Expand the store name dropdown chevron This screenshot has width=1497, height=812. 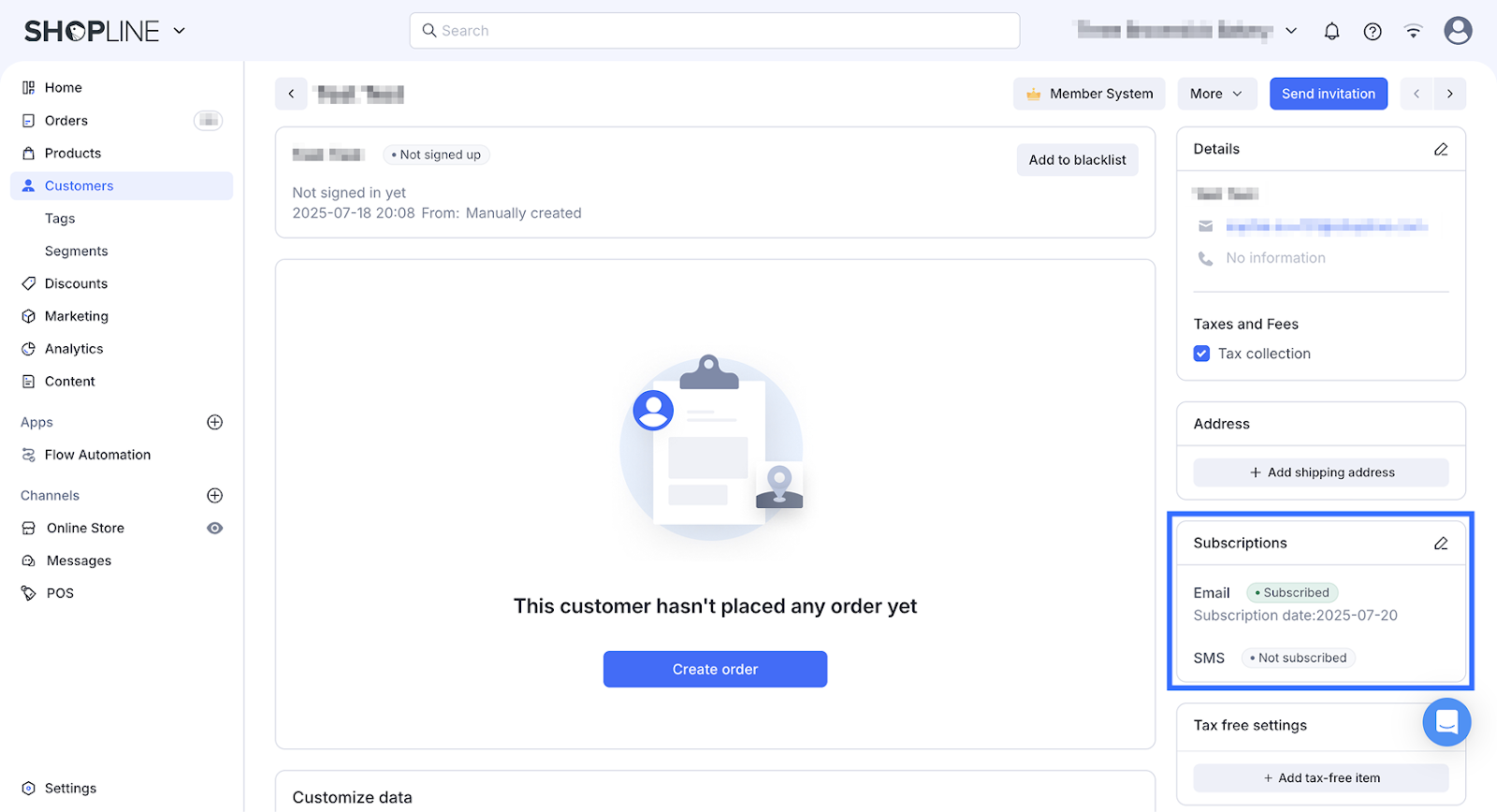1291,31
